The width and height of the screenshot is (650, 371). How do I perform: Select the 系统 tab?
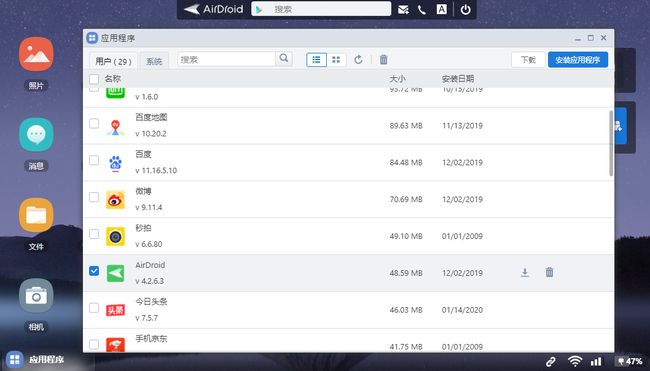click(154, 61)
